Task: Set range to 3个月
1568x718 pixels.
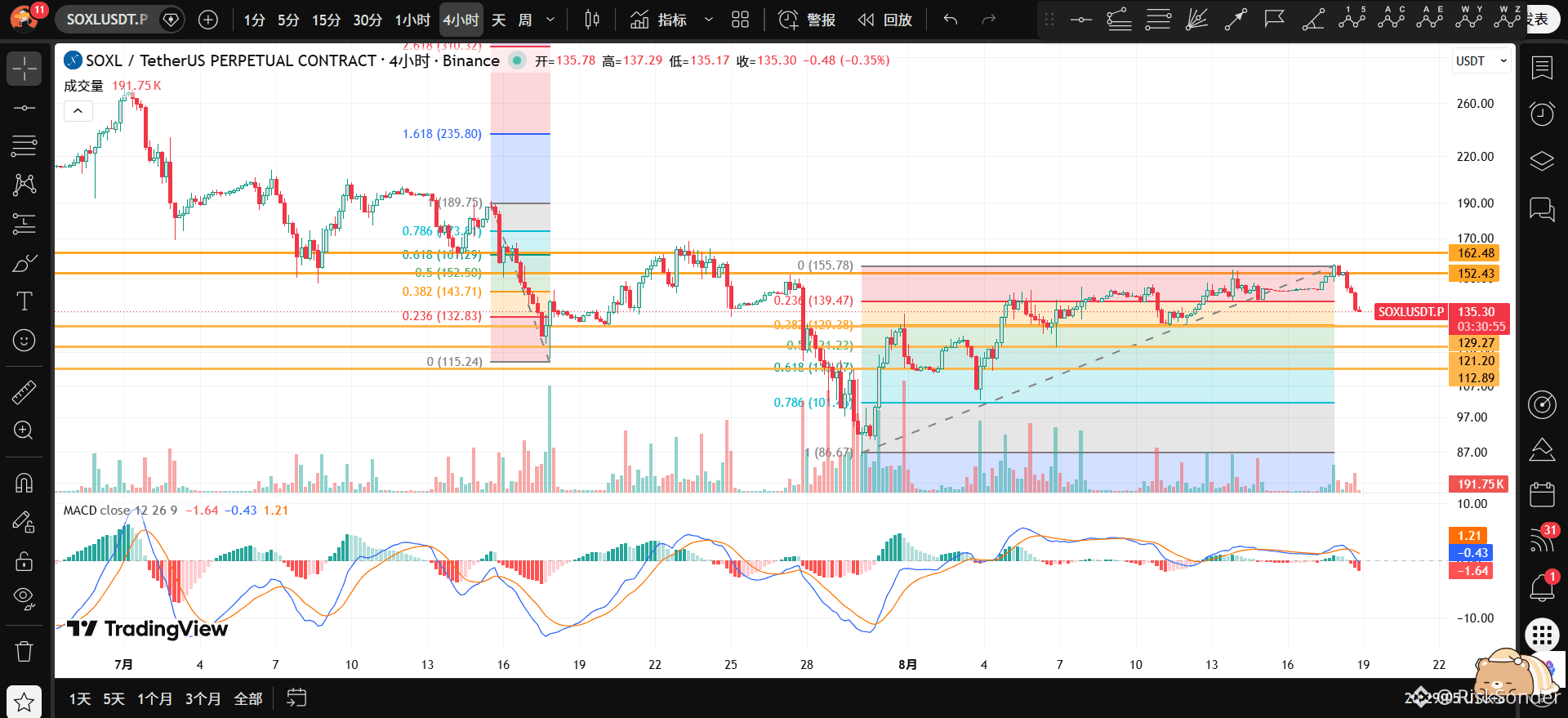Action: tap(203, 699)
